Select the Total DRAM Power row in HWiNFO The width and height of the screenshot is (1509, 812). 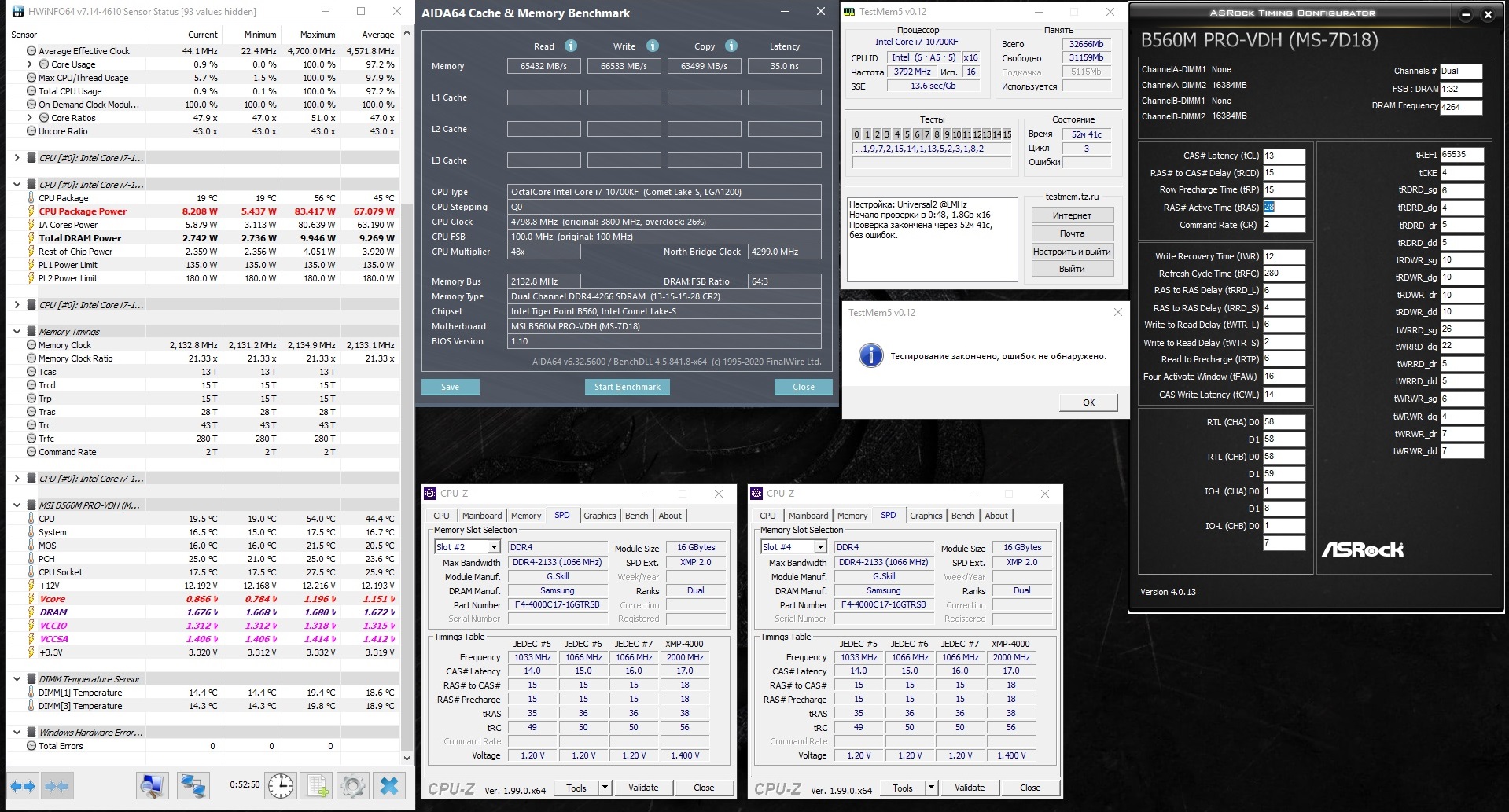(x=203, y=238)
